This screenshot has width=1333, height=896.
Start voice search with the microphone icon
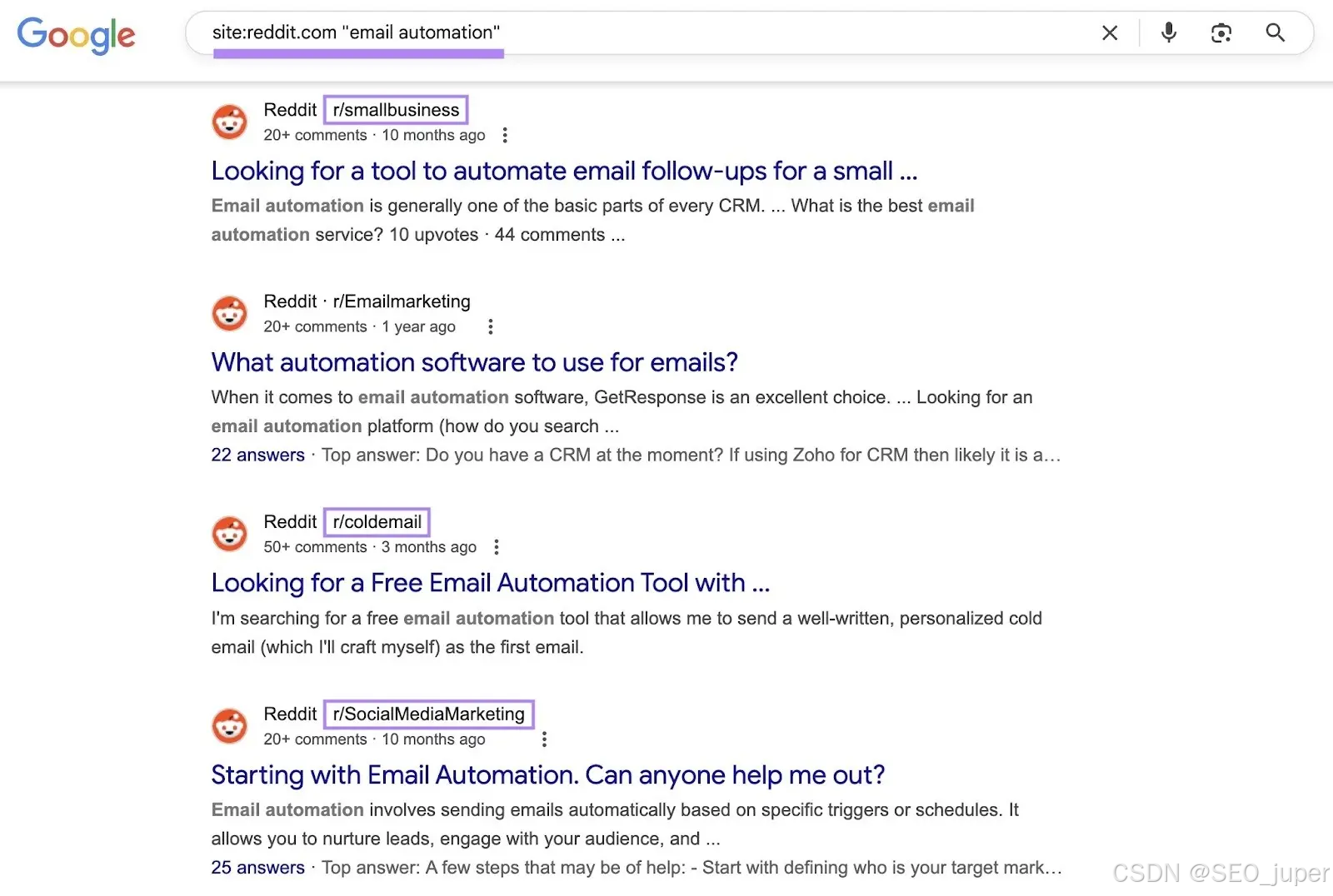coord(1169,32)
